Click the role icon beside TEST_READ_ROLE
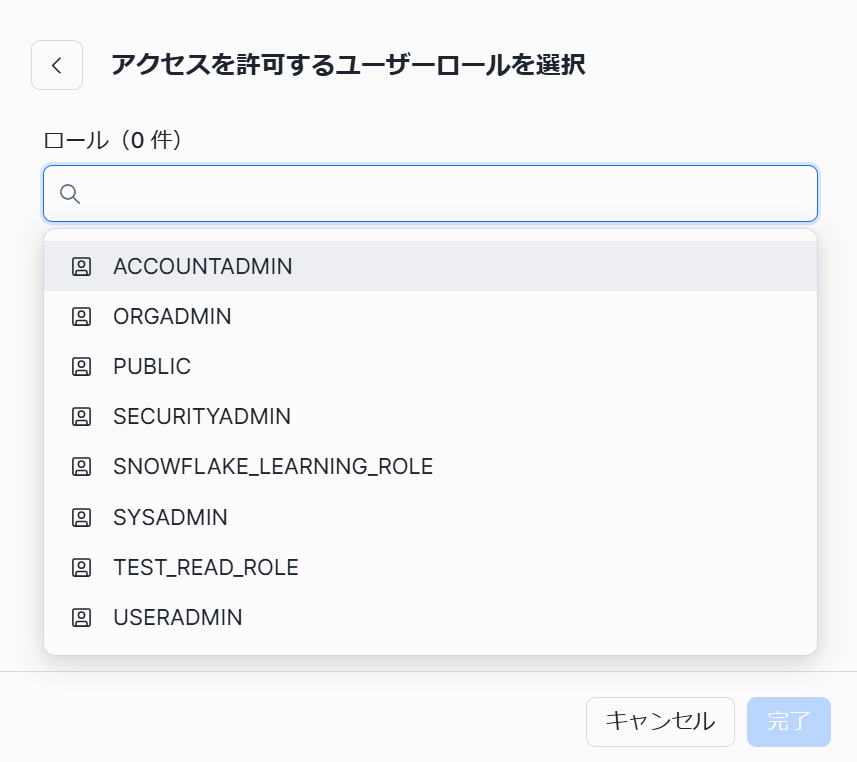Viewport: 857px width, 762px height. 81,567
